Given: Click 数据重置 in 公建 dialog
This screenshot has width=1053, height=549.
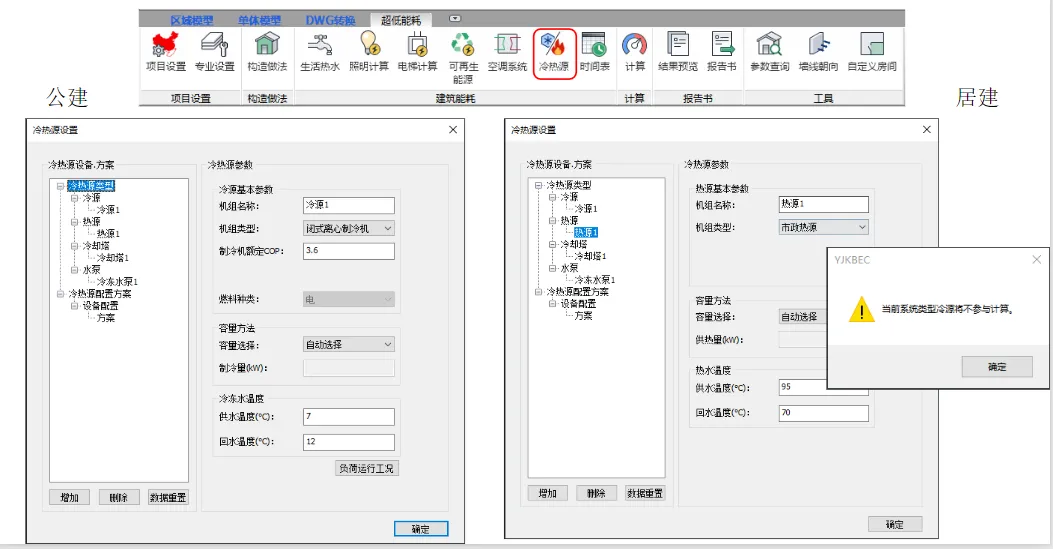Looking at the screenshot, I should pos(168,497).
